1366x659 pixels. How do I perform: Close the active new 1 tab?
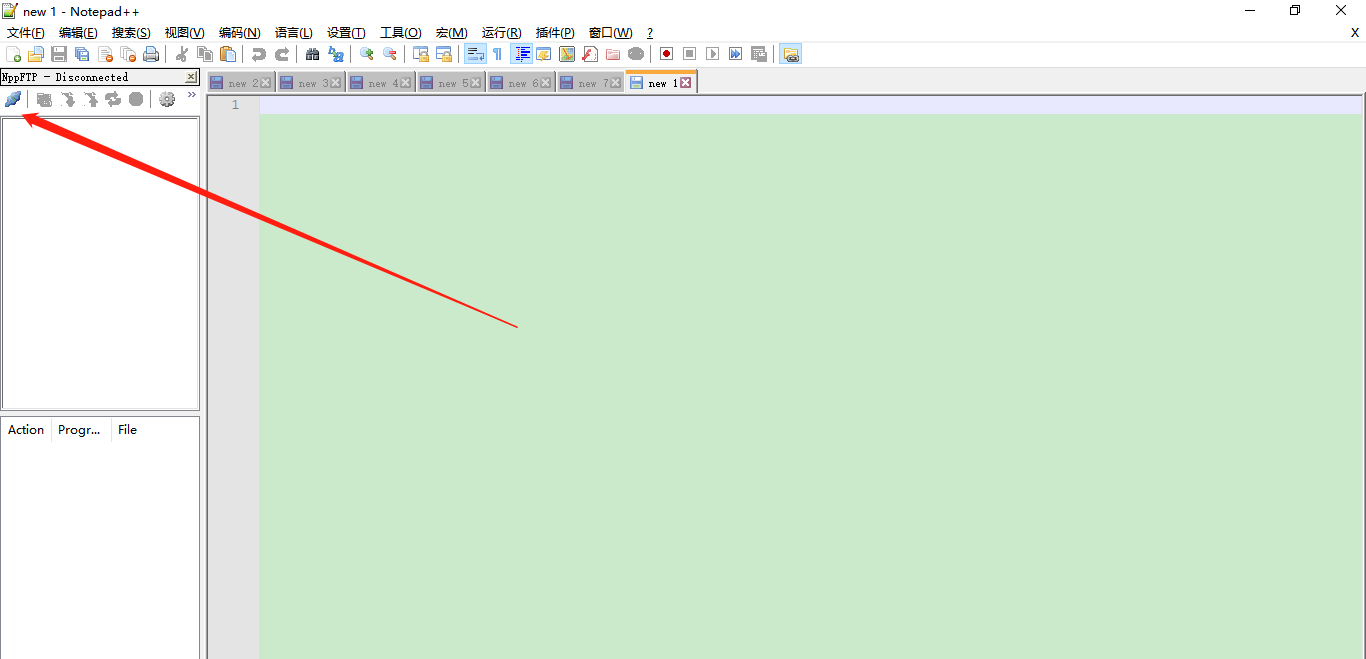coord(686,83)
